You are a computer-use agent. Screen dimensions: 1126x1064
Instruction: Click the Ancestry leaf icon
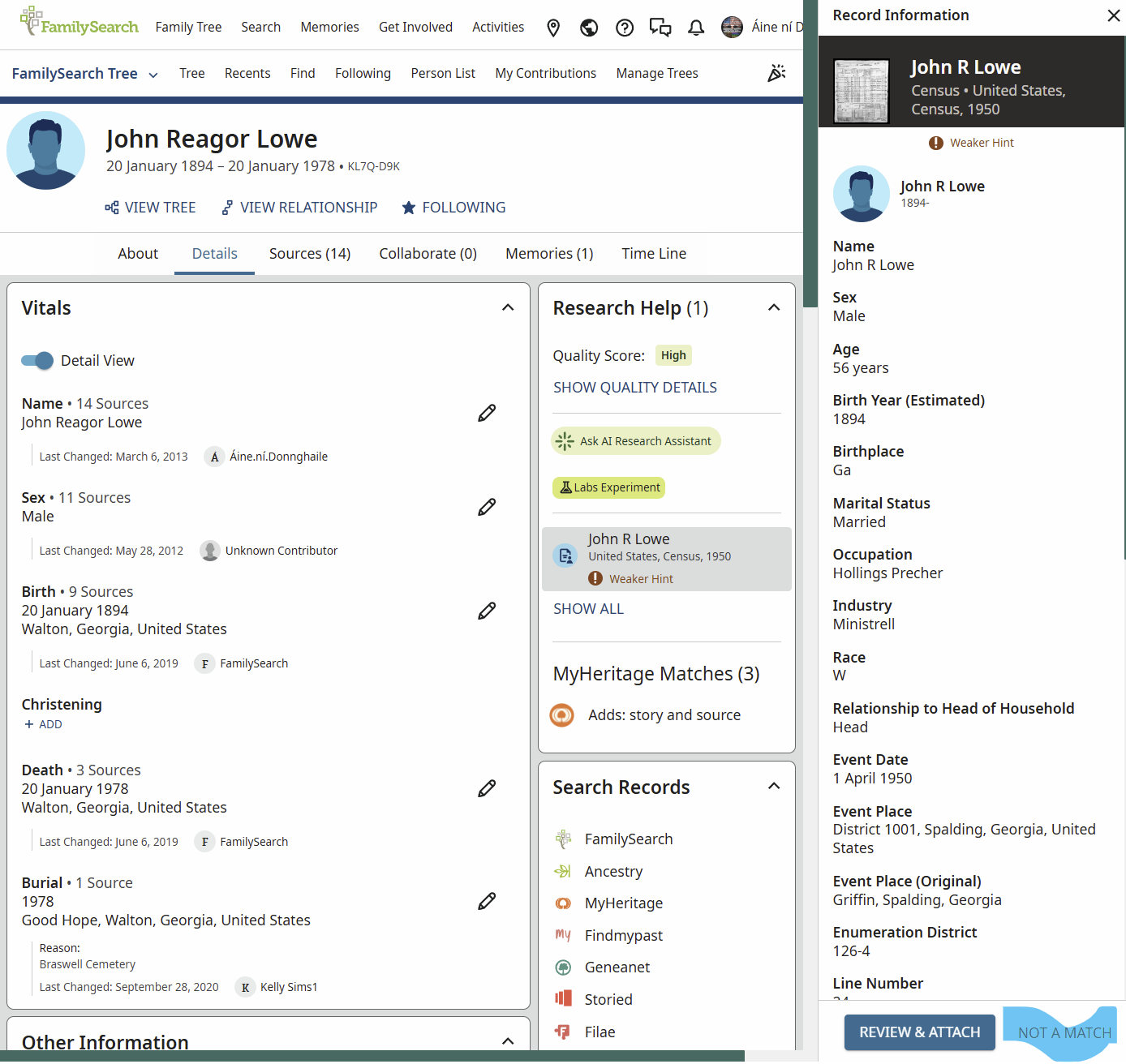click(563, 872)
